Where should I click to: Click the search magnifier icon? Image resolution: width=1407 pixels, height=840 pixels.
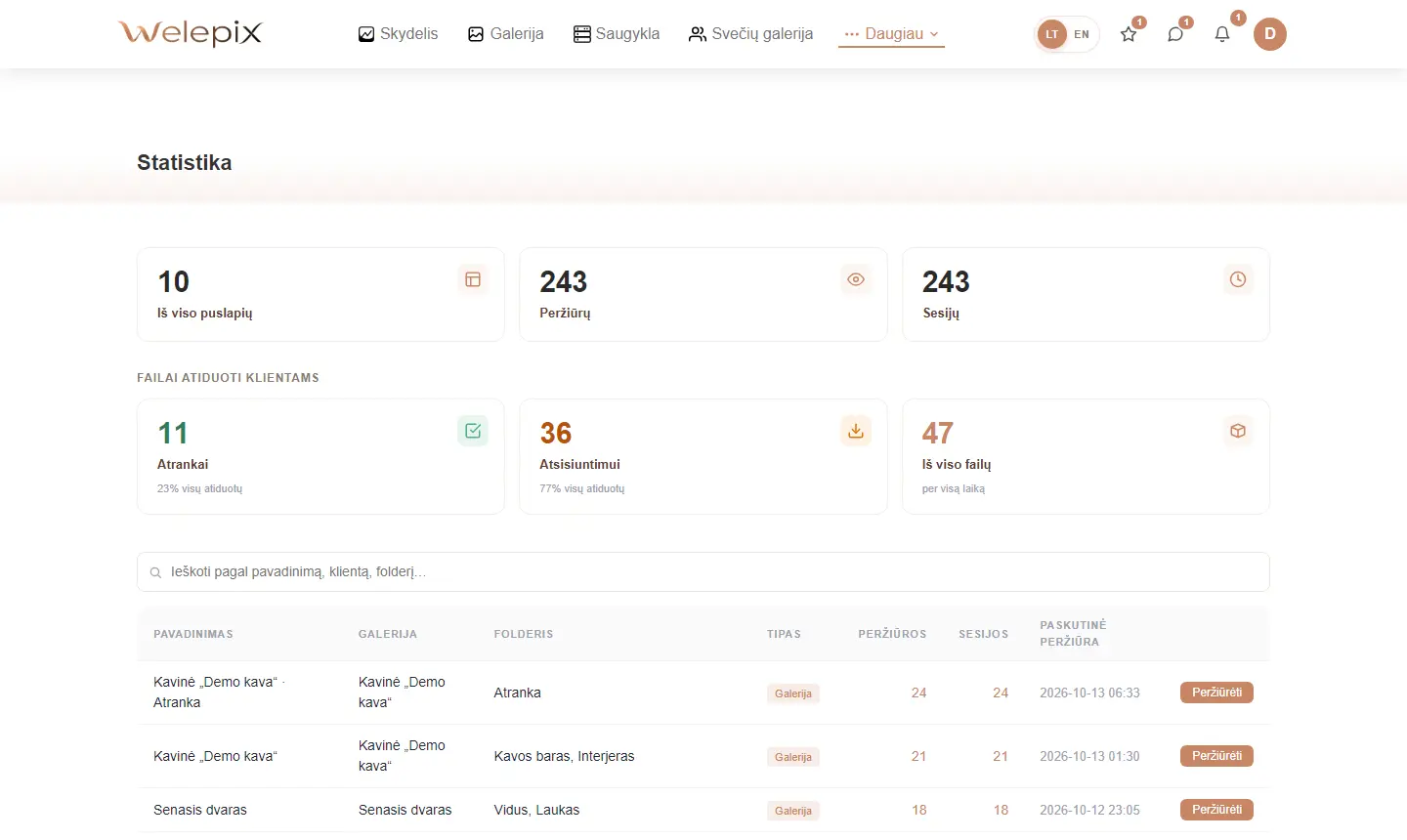(155, 572)
